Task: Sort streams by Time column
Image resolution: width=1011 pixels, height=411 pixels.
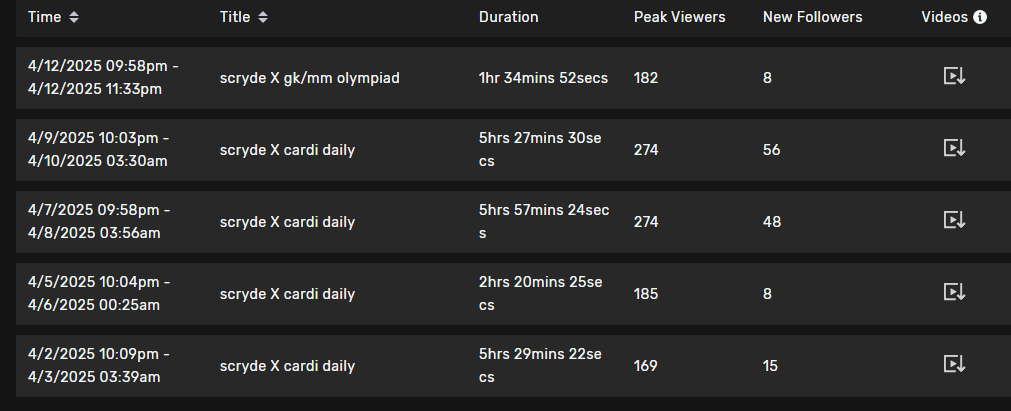Action: coord(74,17)
